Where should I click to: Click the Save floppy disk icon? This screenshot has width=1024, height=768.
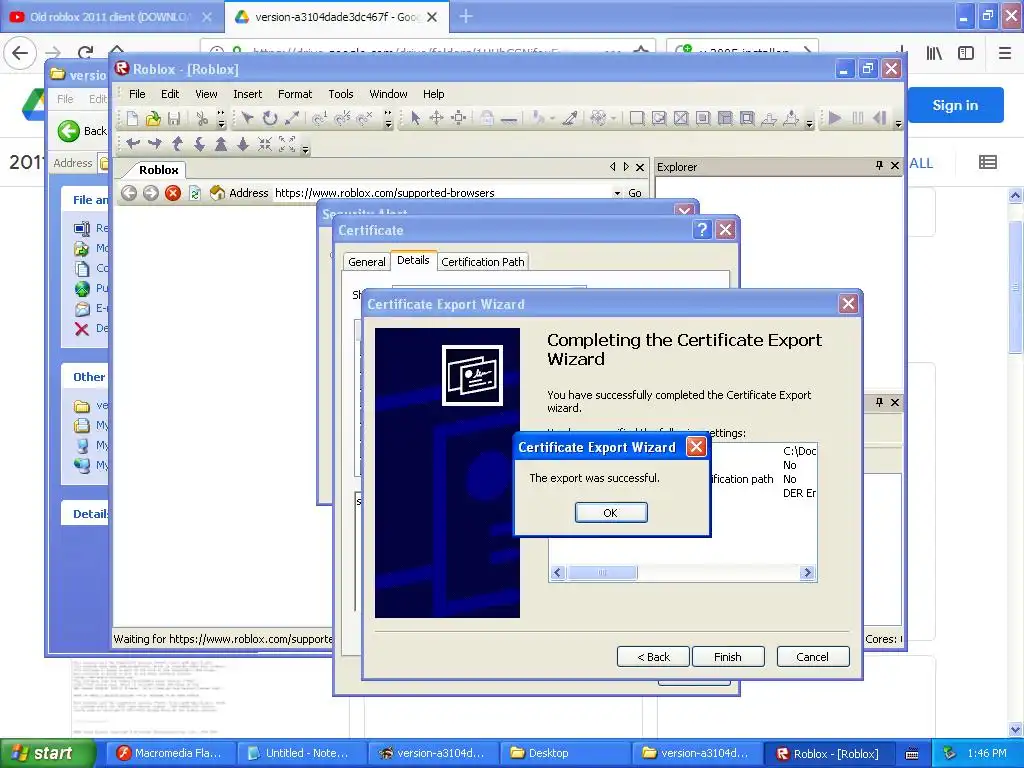click(x=174, y=119)
